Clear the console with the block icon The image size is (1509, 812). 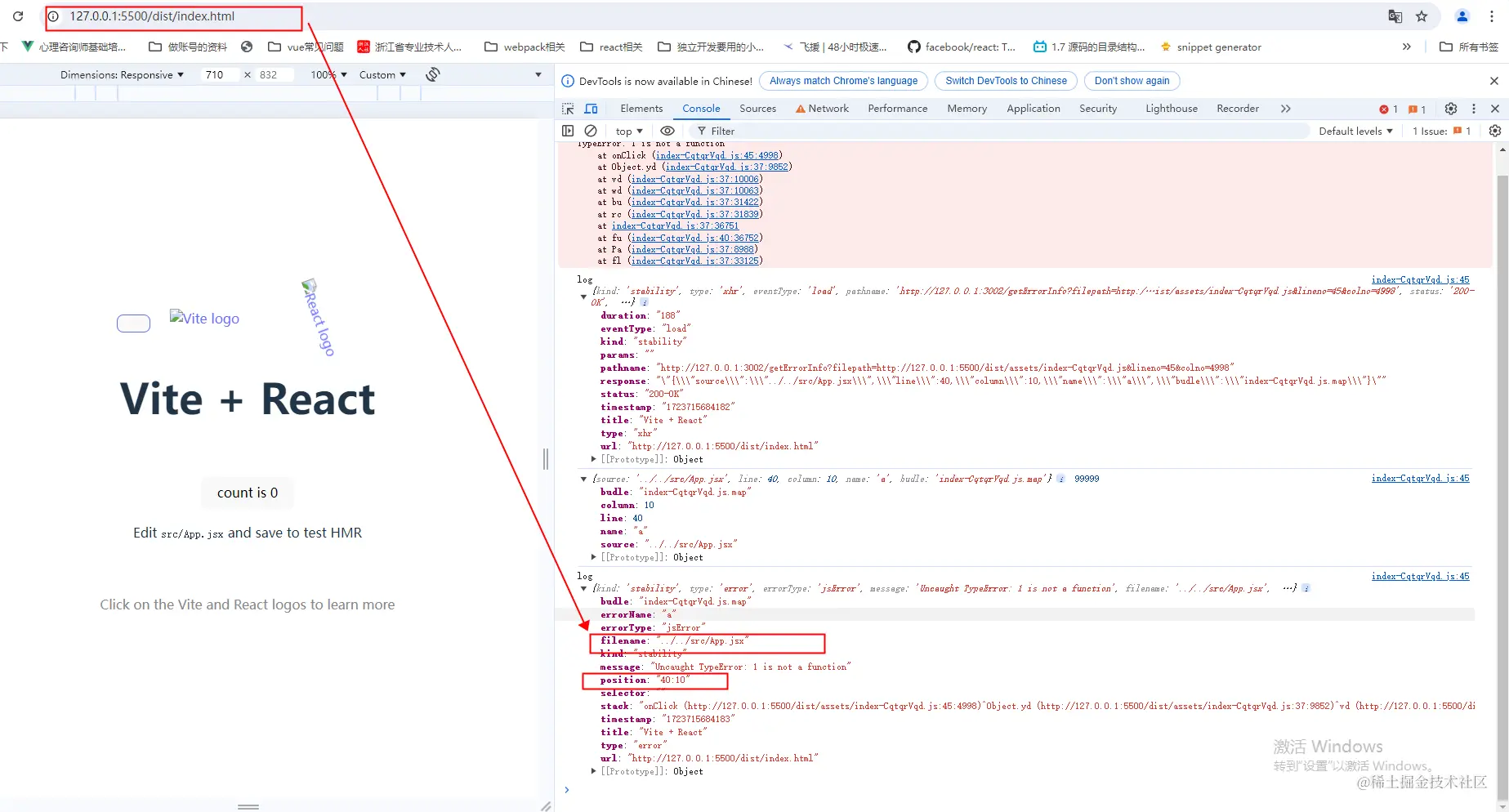point(591,131)
